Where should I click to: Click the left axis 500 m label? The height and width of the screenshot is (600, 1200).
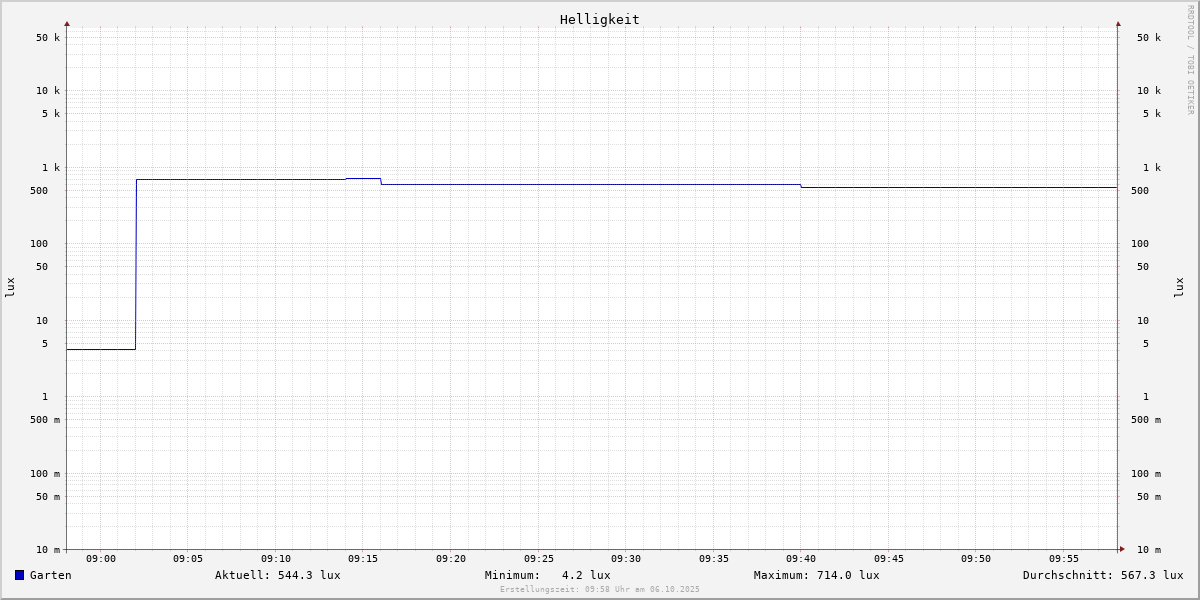coord(45,420)
